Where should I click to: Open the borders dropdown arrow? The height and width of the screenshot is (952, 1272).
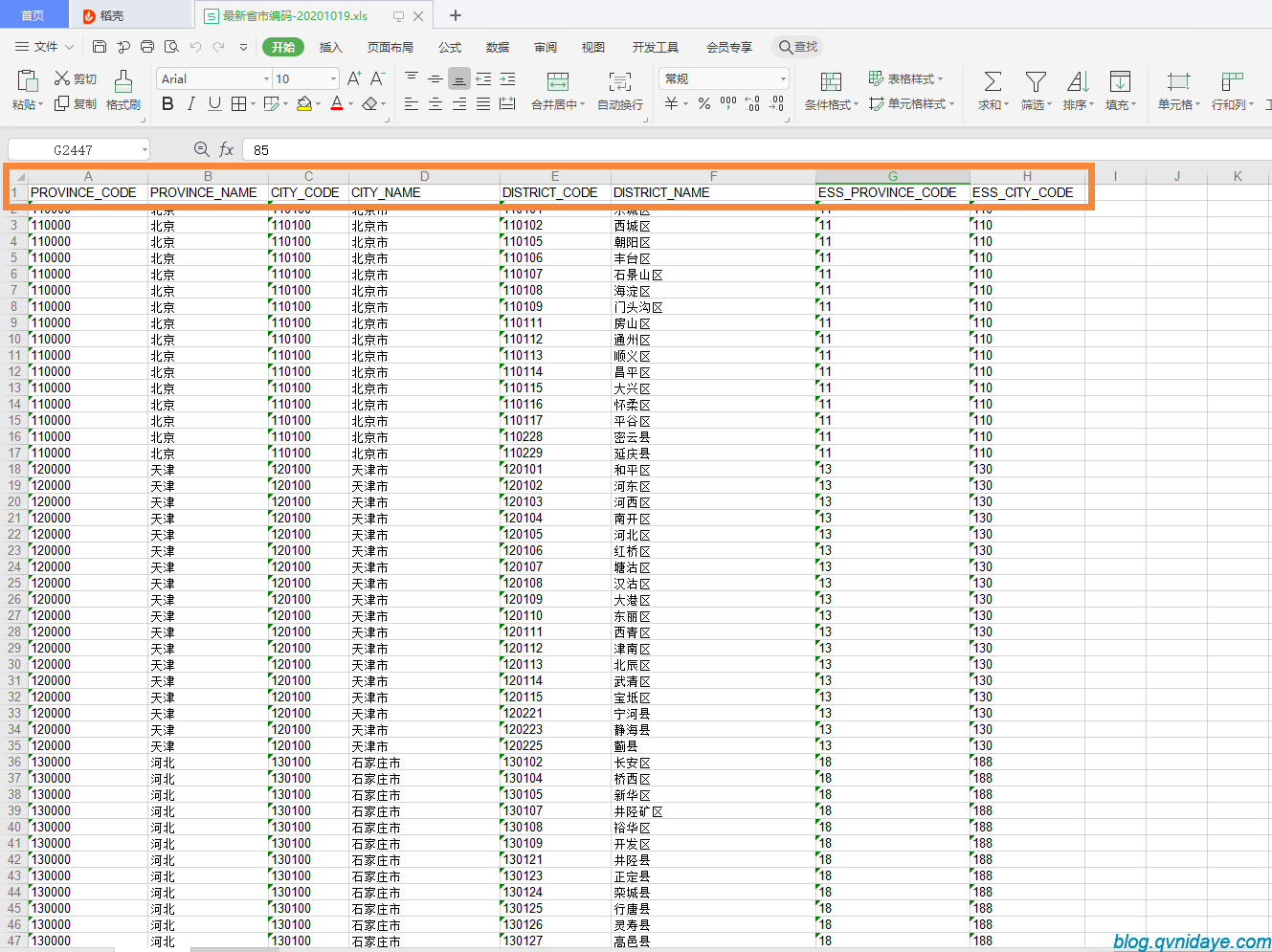point(253,103)
